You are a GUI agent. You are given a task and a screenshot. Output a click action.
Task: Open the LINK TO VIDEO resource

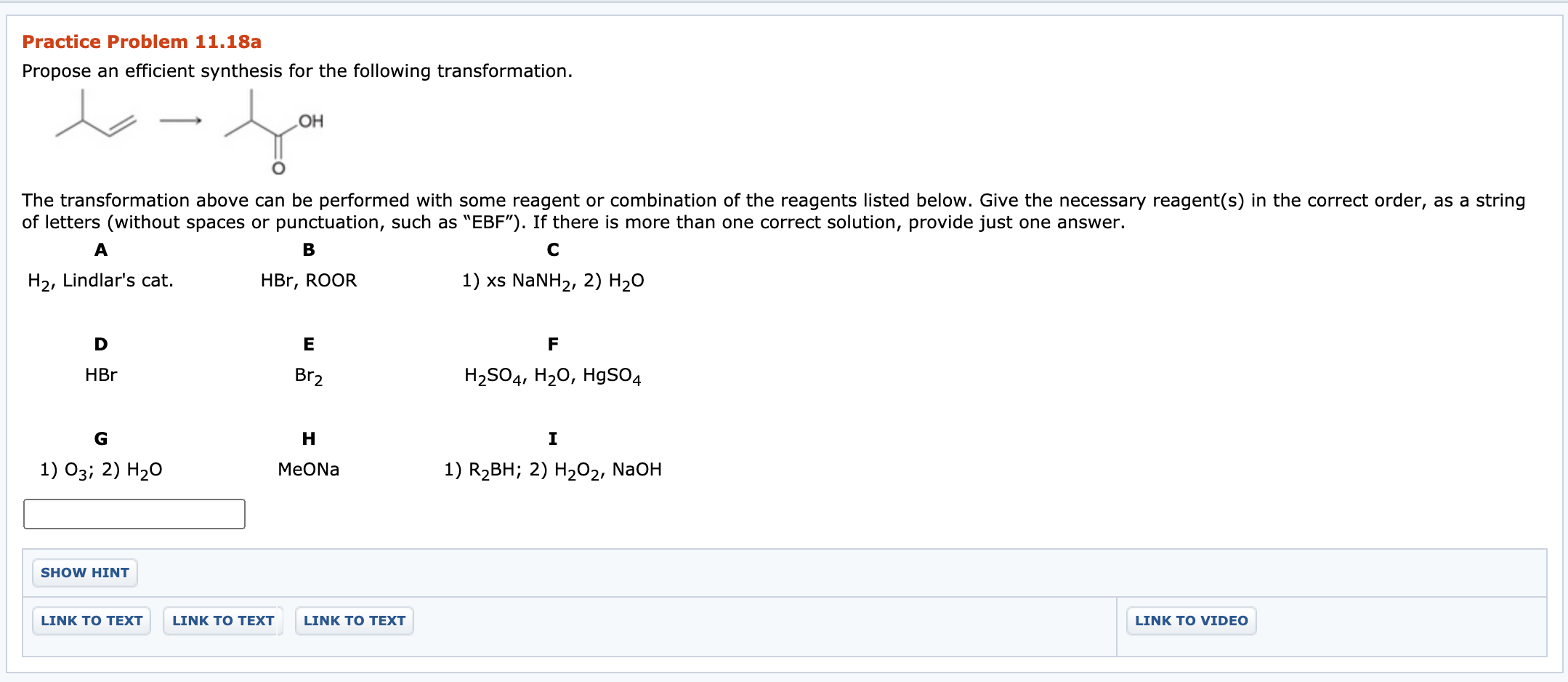click(1191, 620)
